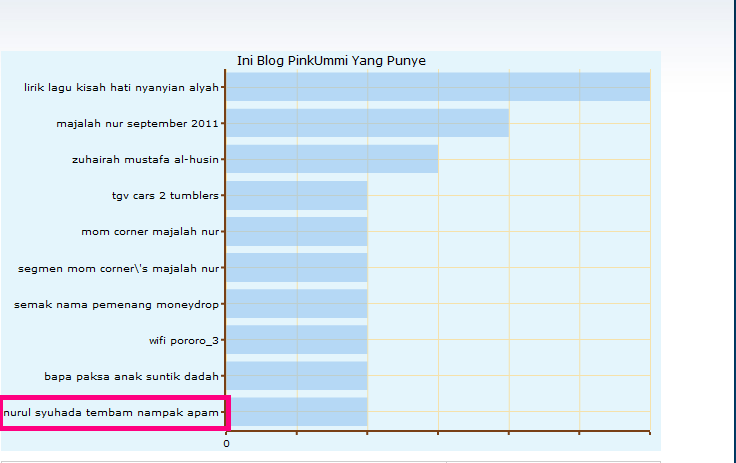The width and height of the screenshot is (736, 463).
Task: Select the 'mom corner majalah nur' label
Action: (150, 231)
